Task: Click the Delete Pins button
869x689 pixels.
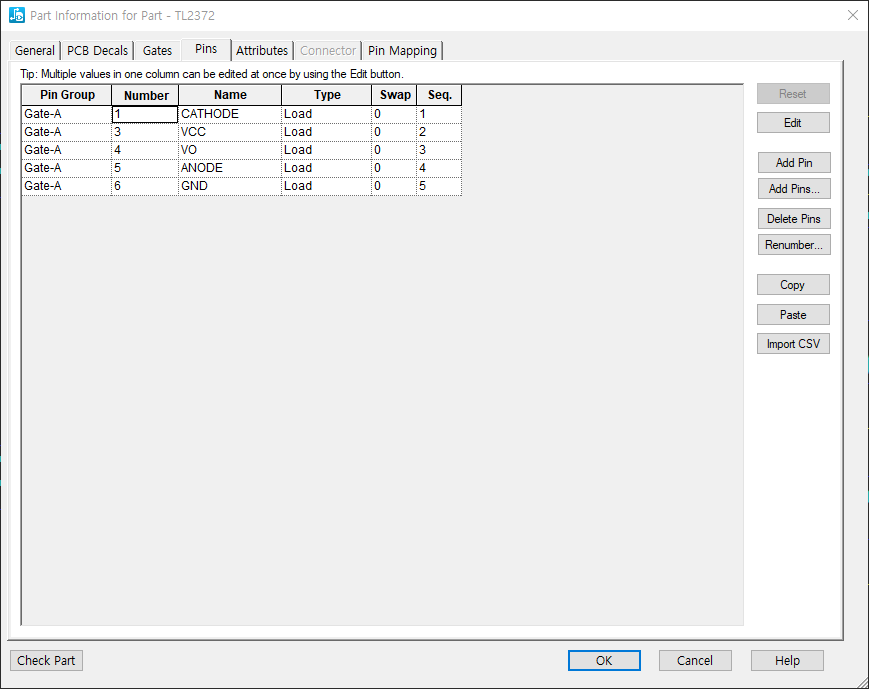Action: (x=793, y=219)
